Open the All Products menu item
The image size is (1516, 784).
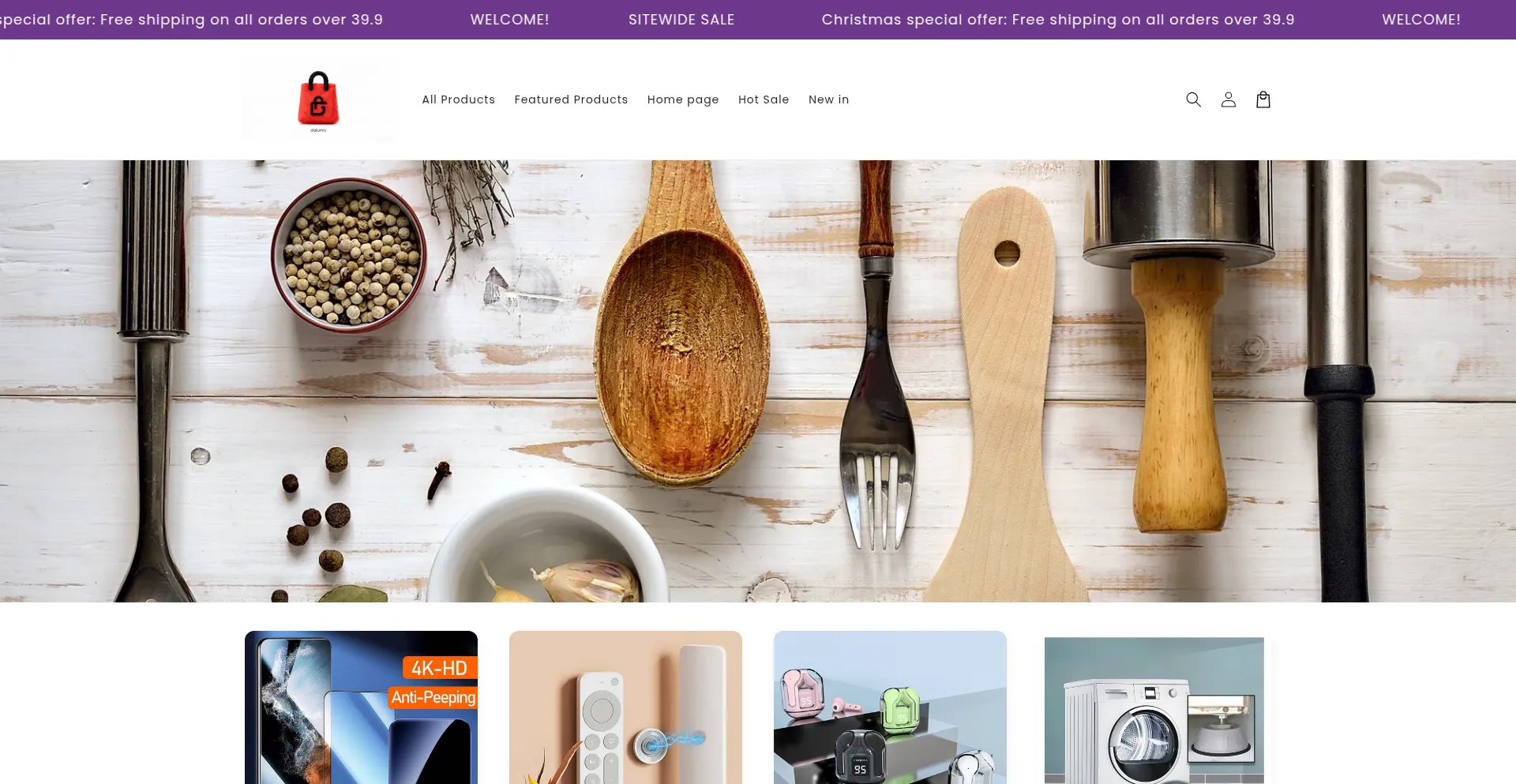click(458, 99)
